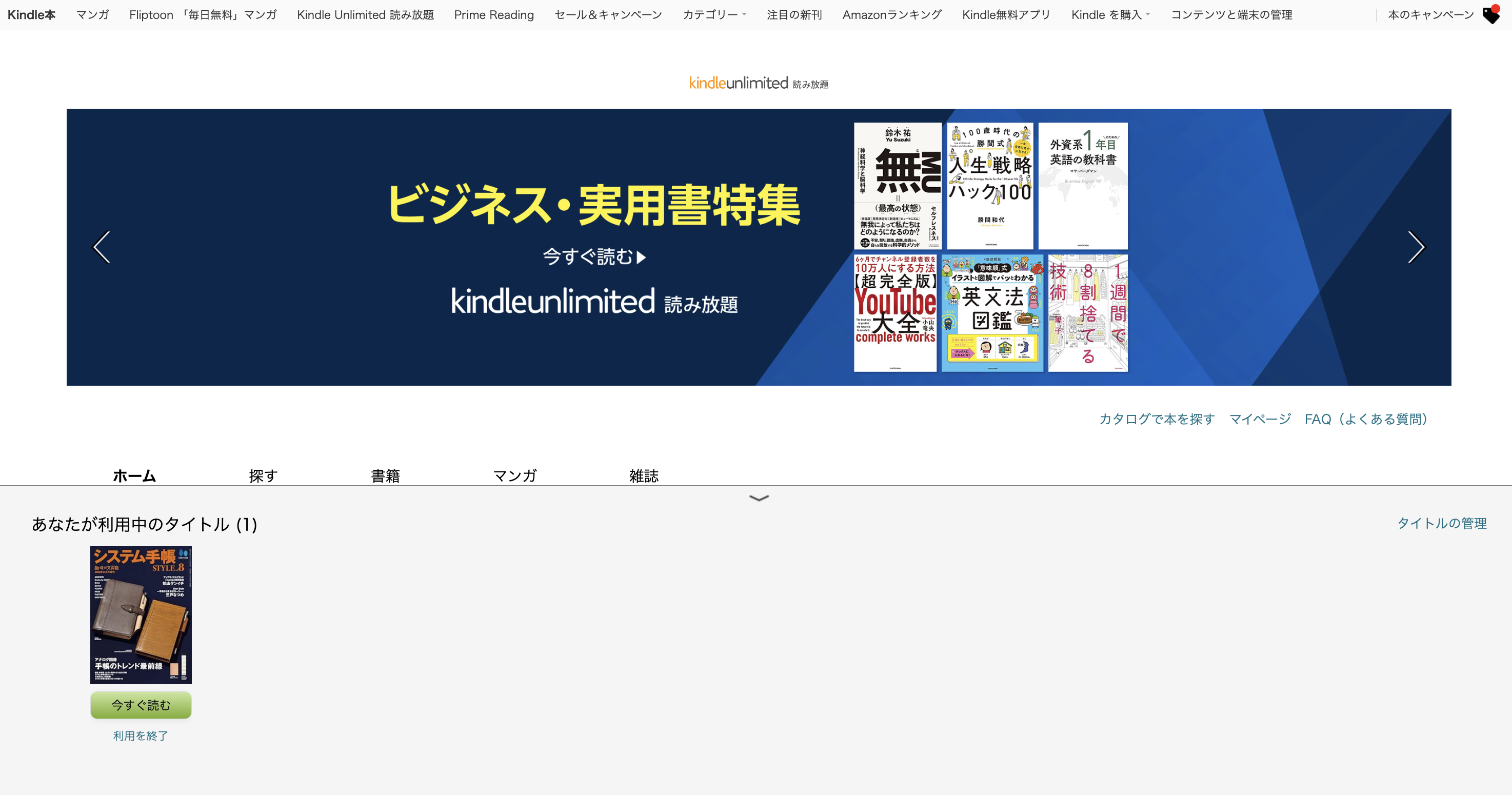Expand the chevron below the tabs
Viewport: 1512px width, 795px height.
pos(759,498)
